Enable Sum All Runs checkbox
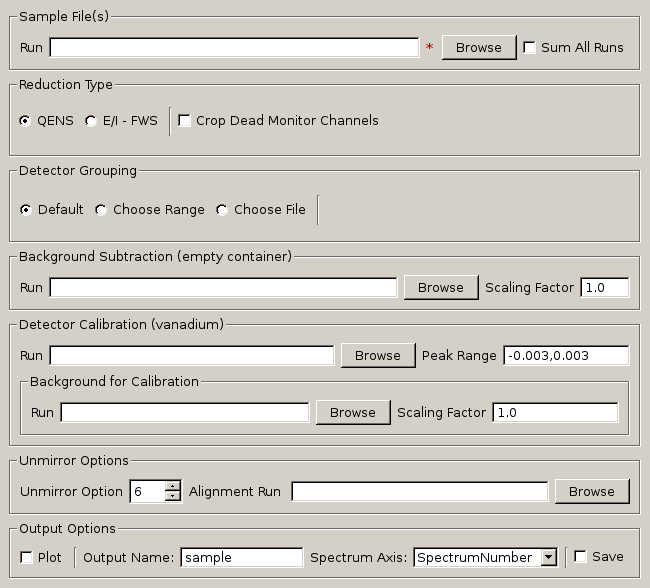Image resolution: width=650 pixels, height=588 pixels. [530, 48]
